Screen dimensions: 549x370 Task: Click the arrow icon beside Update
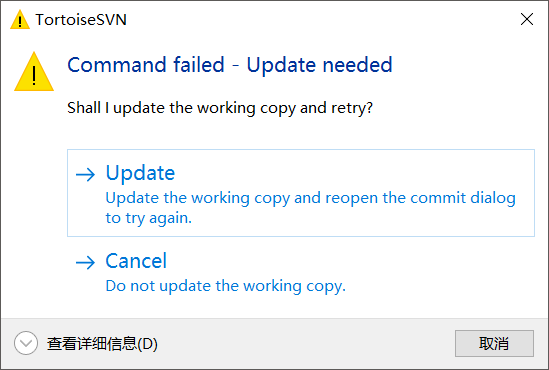coord(85,174)
